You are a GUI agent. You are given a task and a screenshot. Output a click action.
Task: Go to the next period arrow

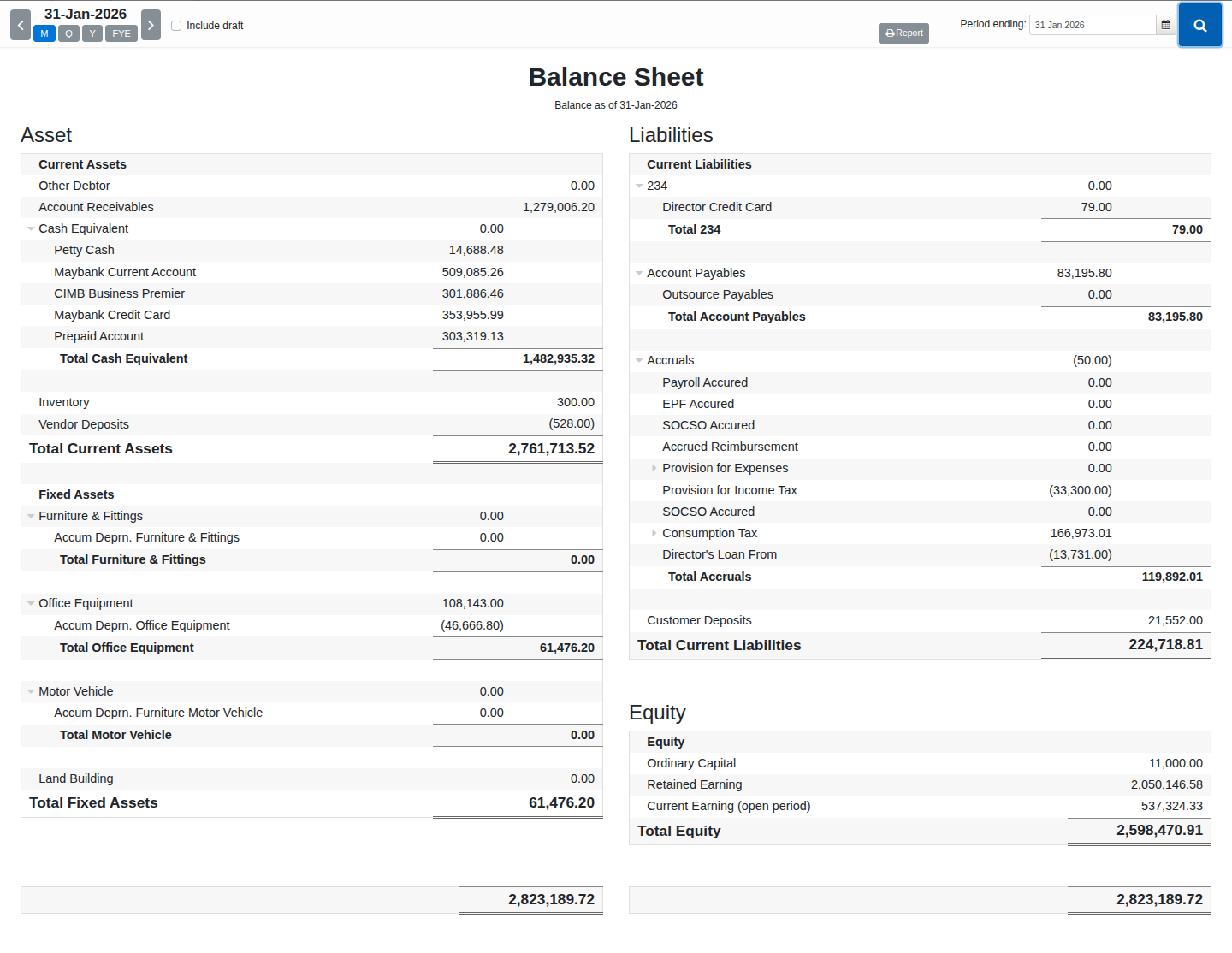click(x=151, y=25)
